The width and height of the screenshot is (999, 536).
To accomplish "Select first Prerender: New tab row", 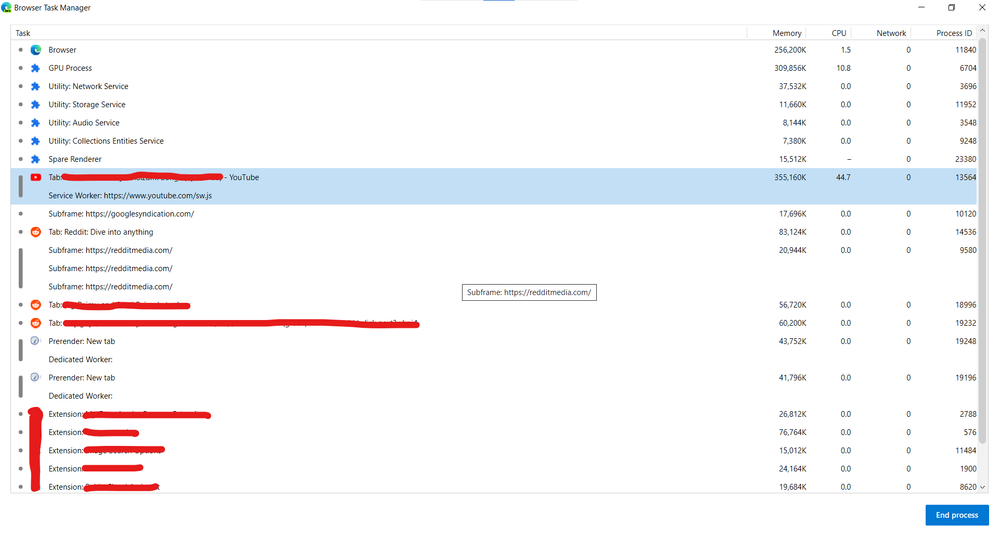I will [494, 341].
